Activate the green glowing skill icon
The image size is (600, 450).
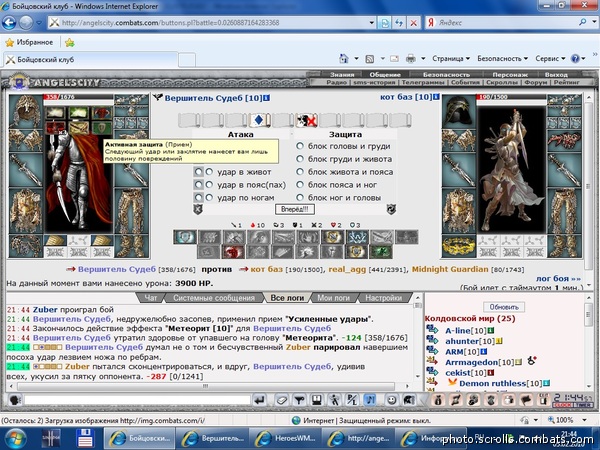coord(381,253)
